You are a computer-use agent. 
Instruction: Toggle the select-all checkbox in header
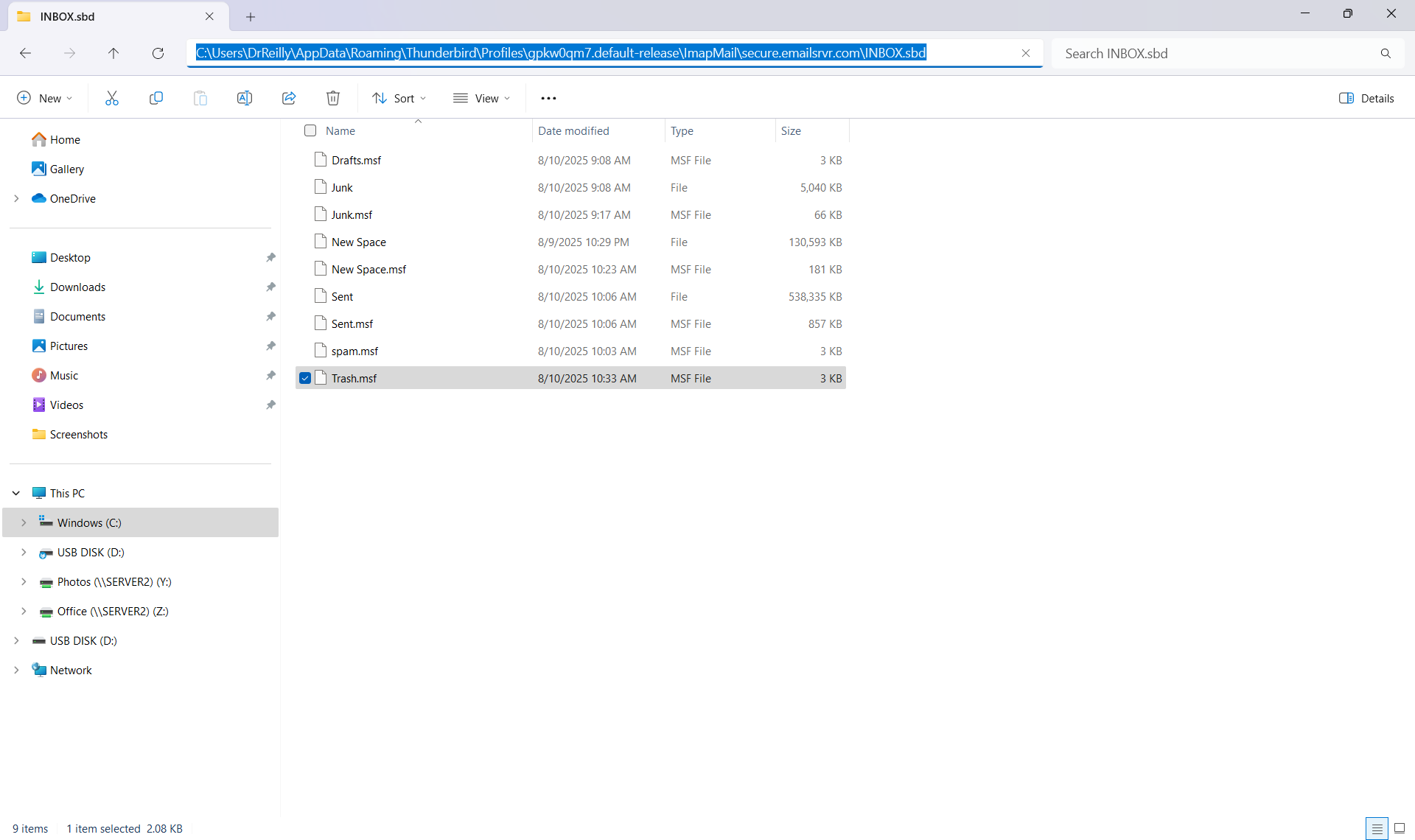[x=310, y=130]
